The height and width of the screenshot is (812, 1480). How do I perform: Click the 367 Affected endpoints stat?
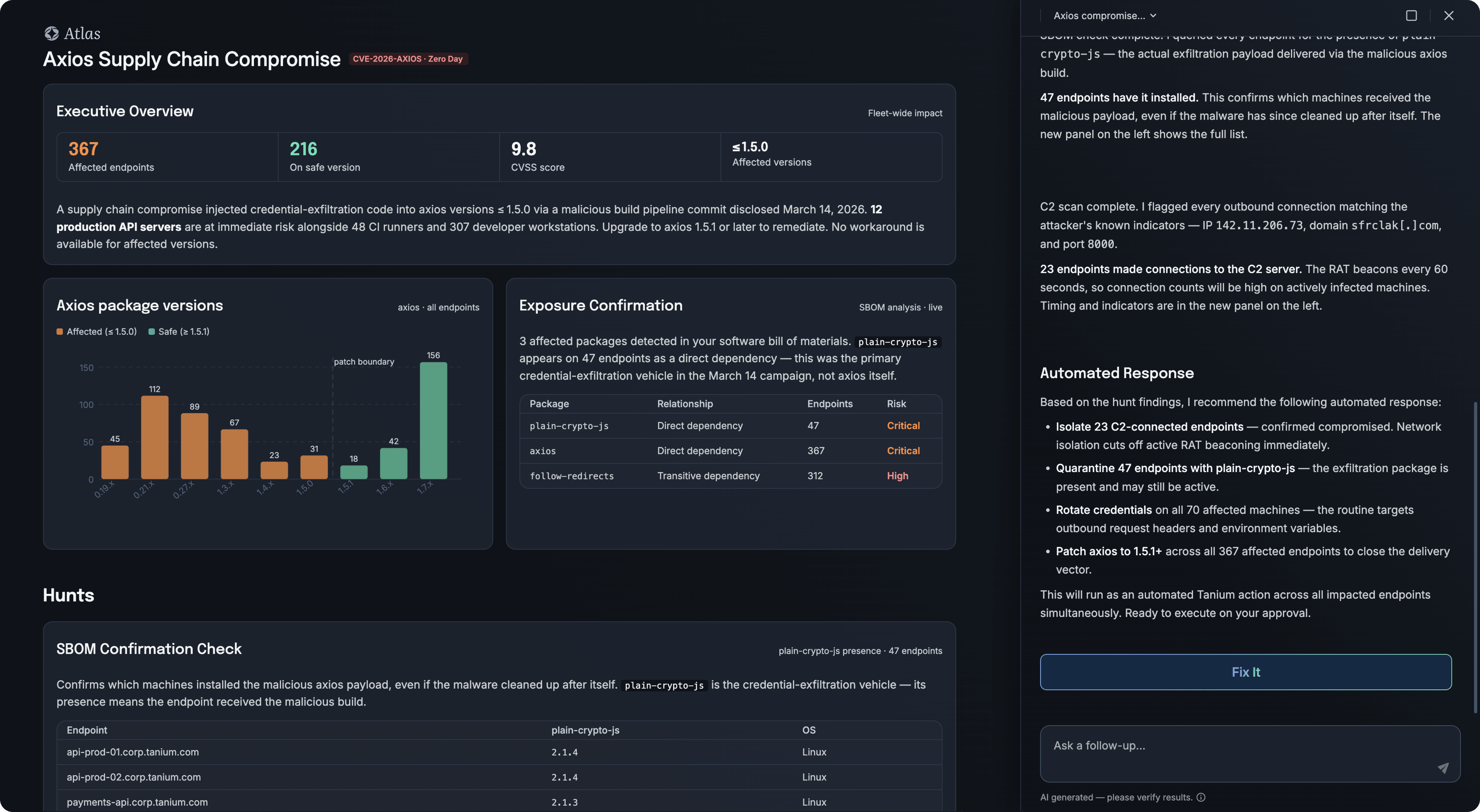(167, 157)
